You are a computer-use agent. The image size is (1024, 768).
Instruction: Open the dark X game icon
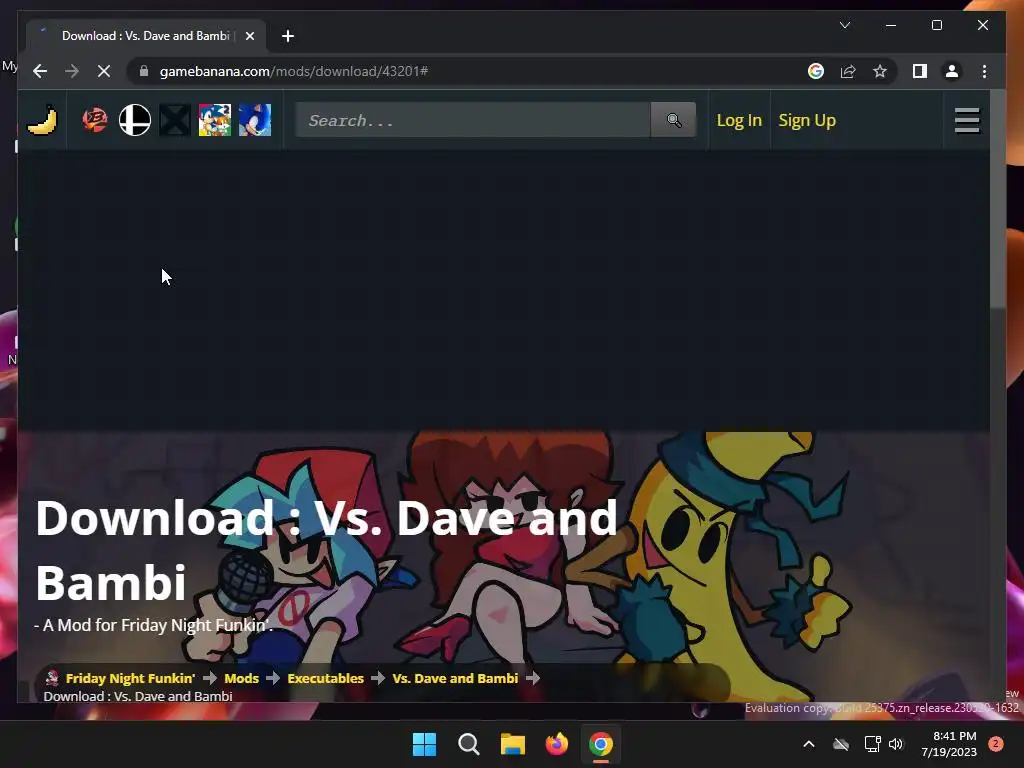pyautogui.click(x=175, y=120)
